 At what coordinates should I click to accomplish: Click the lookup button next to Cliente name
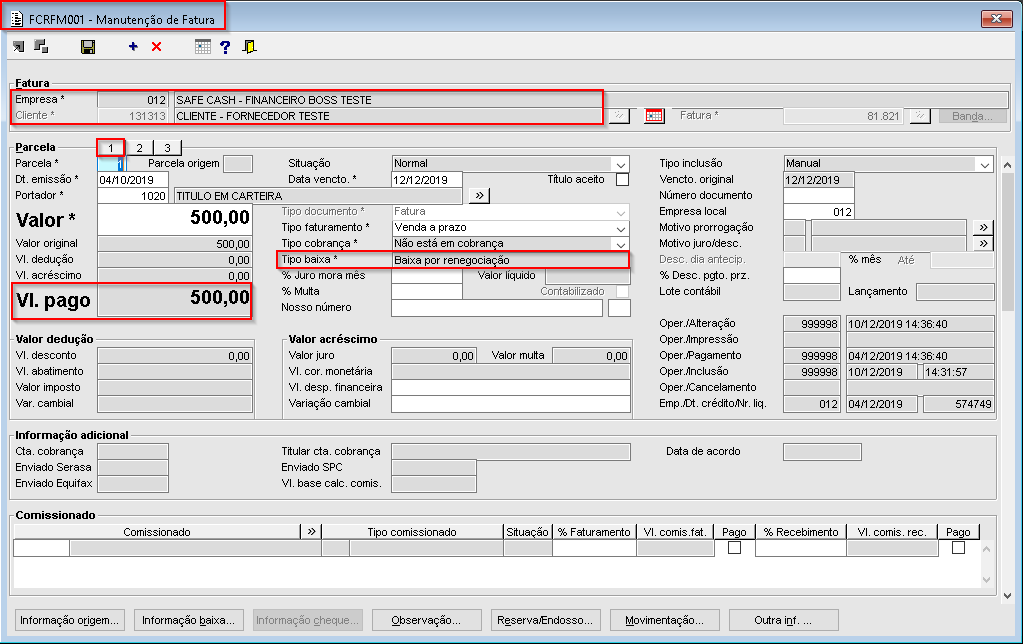tap(619, 116)
